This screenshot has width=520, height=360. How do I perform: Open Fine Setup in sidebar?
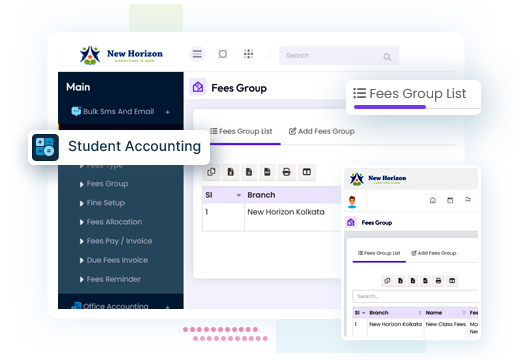pyautogui.click(x=106, y=203)
